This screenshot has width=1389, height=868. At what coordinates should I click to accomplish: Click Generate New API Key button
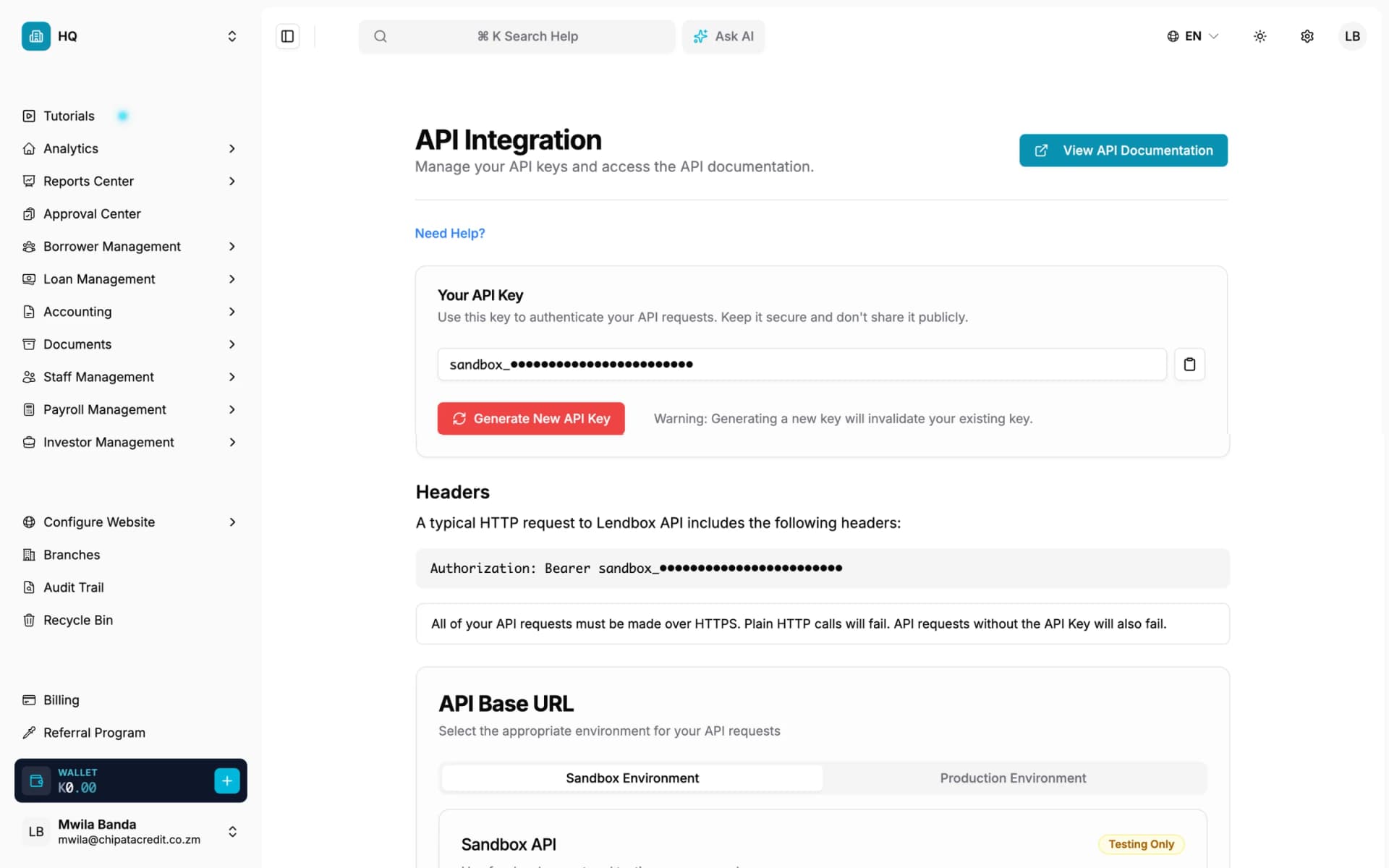click(x=531, y=419)
